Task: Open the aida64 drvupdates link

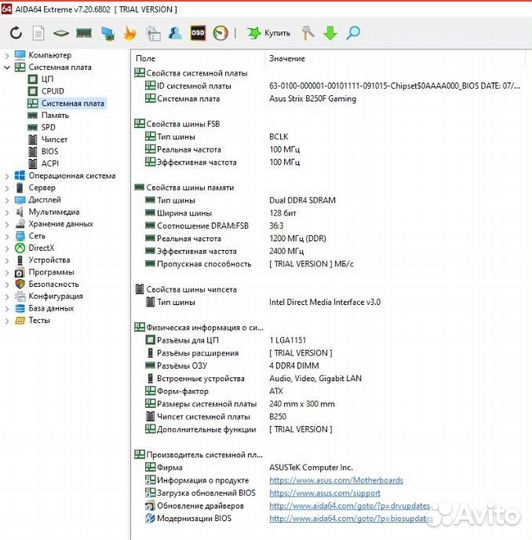Action: pyautogui.click(x=350, y=506)
